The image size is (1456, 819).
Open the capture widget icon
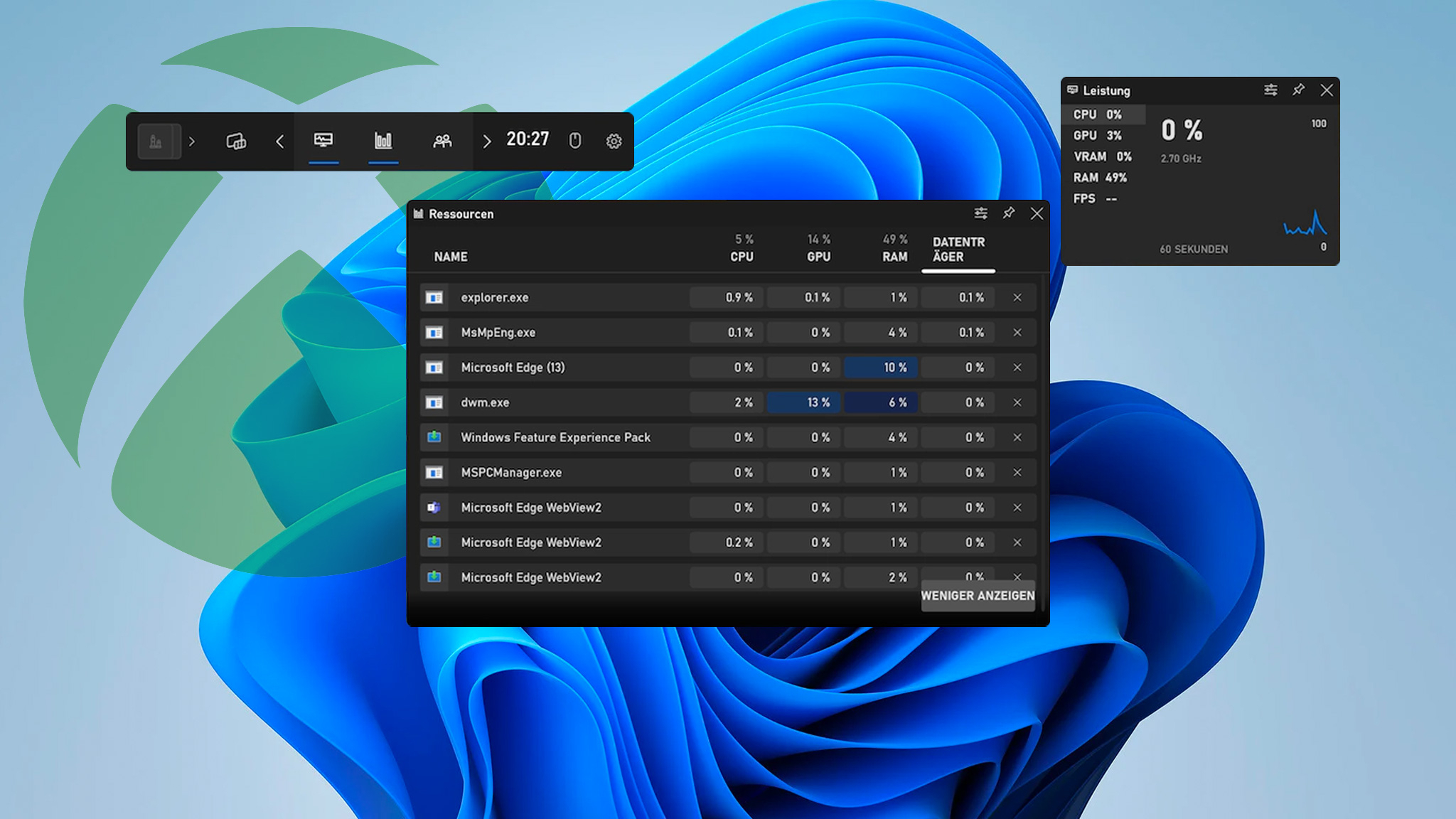pos(236,141)
